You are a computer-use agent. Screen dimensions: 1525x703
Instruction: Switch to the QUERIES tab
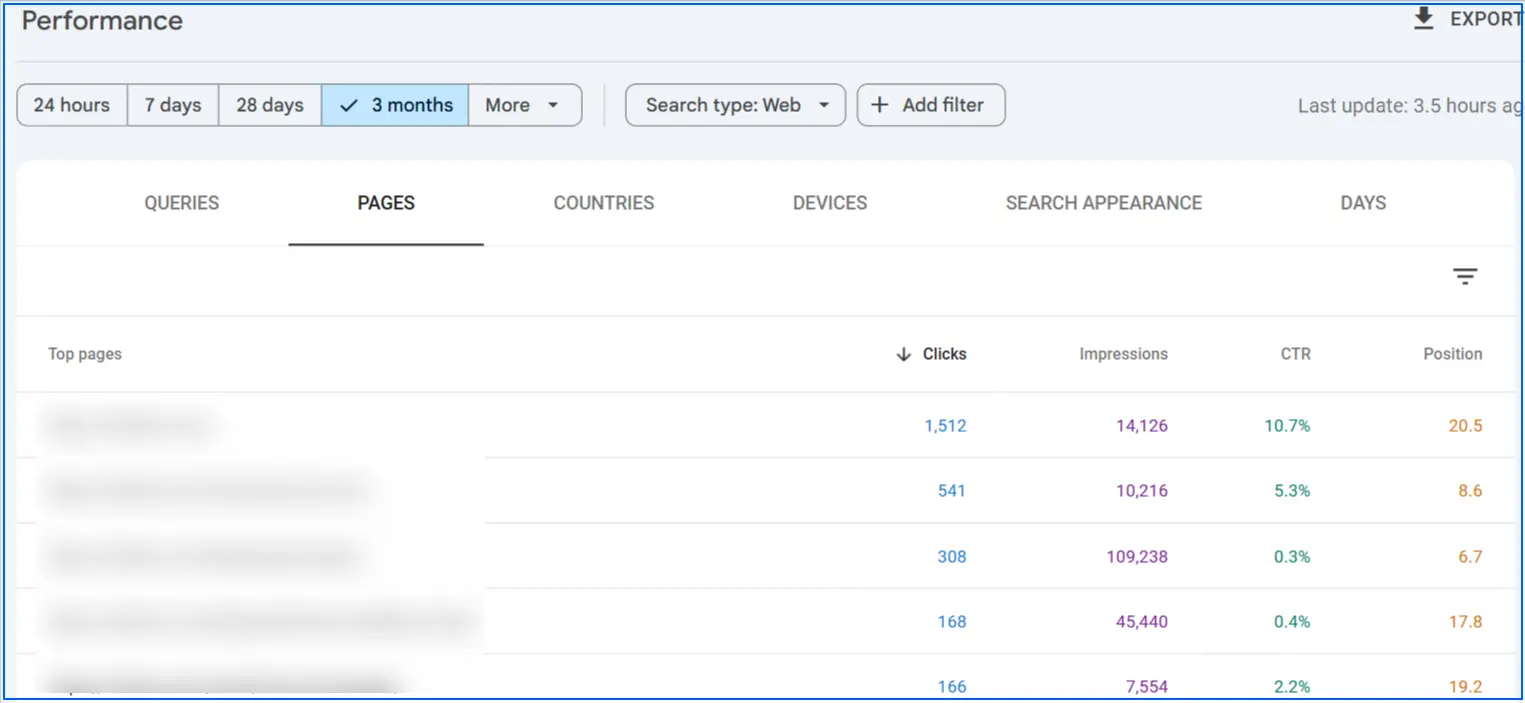[x=181, y=203]
